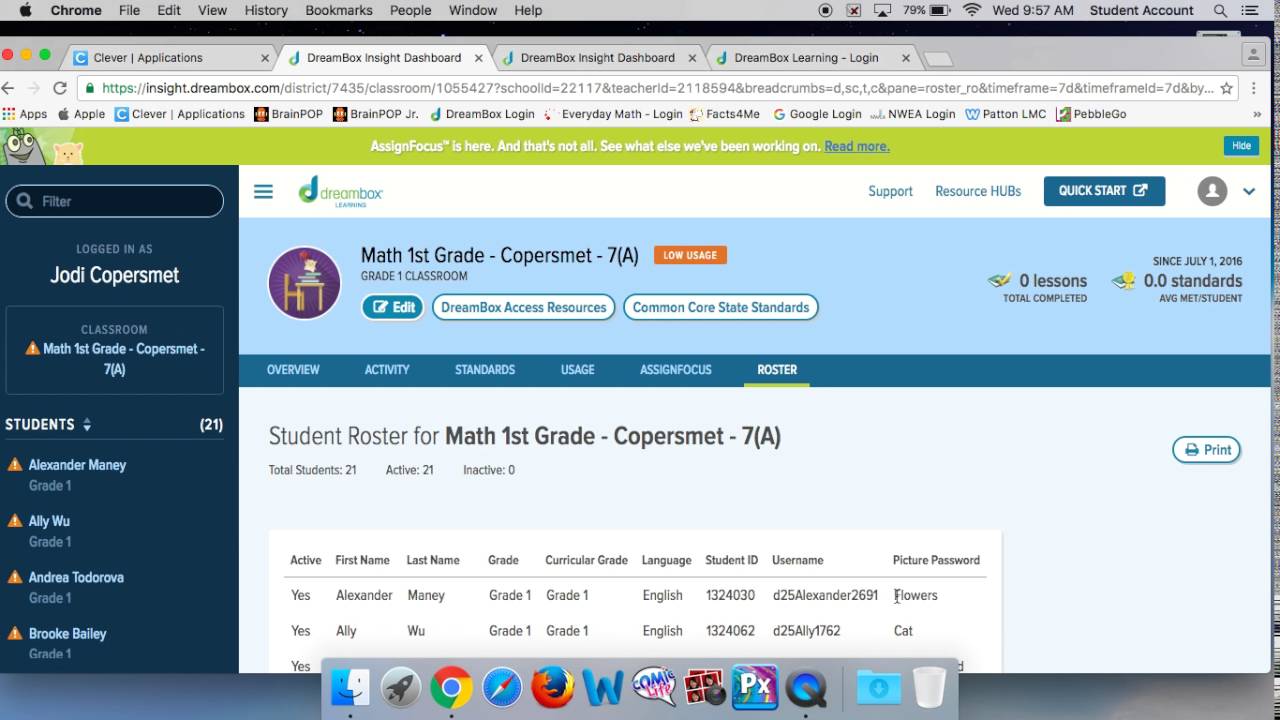This screenshot has height=720, width=1280.
Task: Open DreamBox Access Resources
Action: (523, 307)
